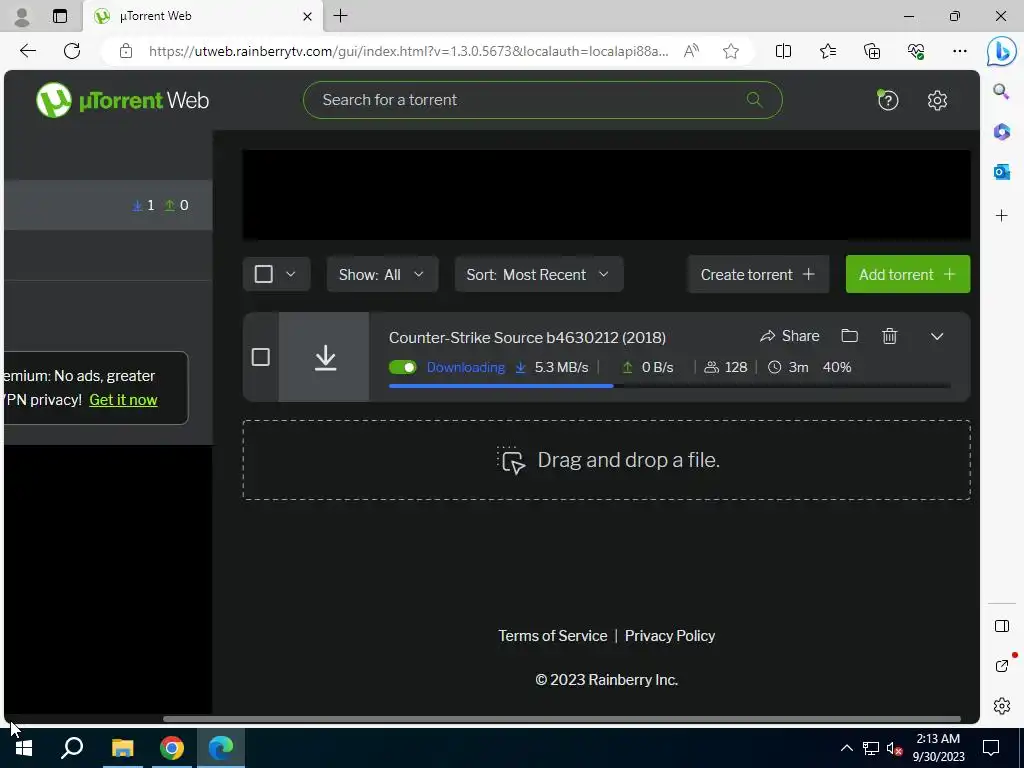The width and height of the screenshot is (1024, 768).
Task: Click the µTorrent Web logo
Action: tap(123, 100)
